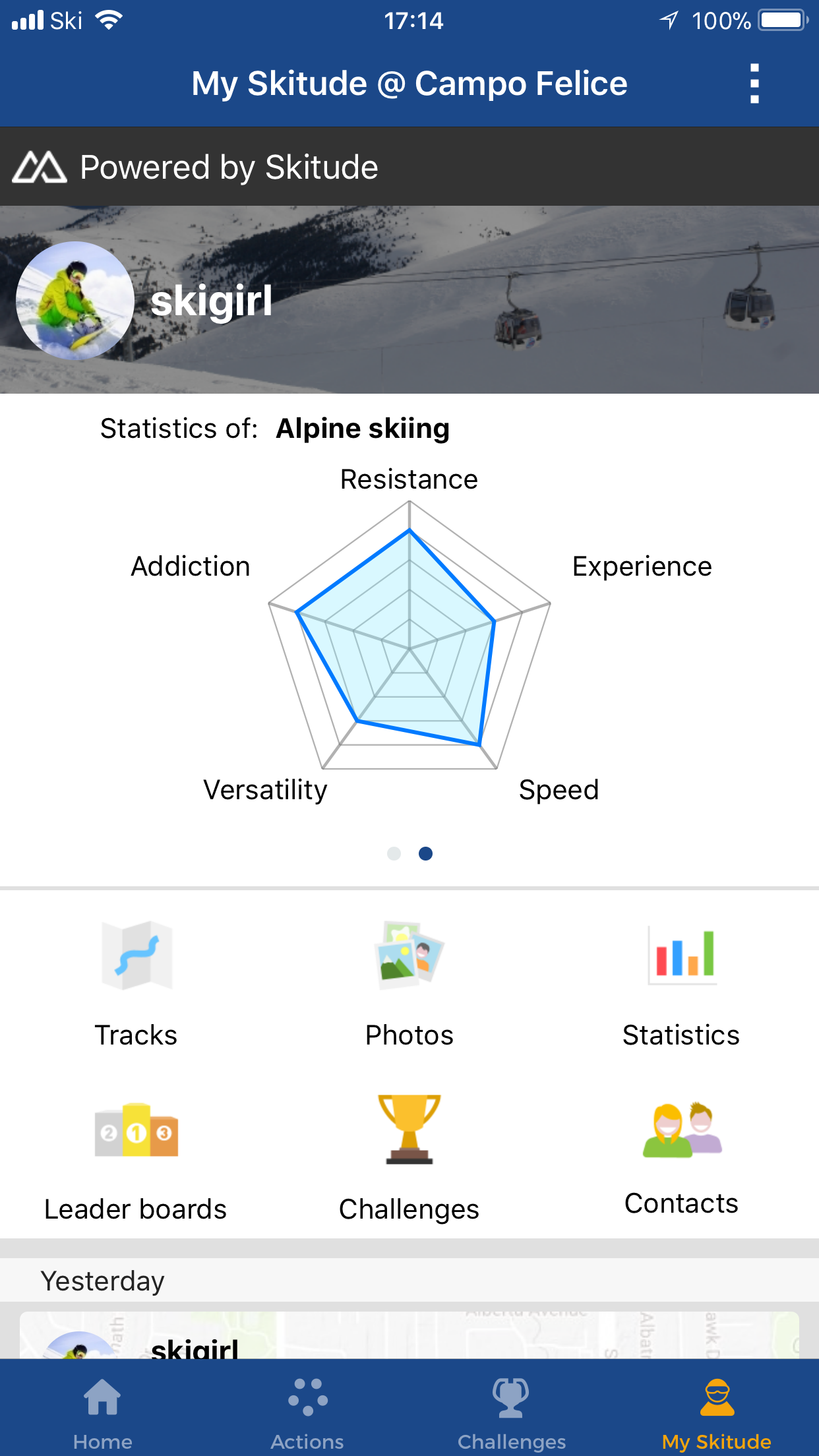Viewport: 819px width, 1456px height.
Task: Open the three-dot overflow menu
Action: tap(754, 84)
